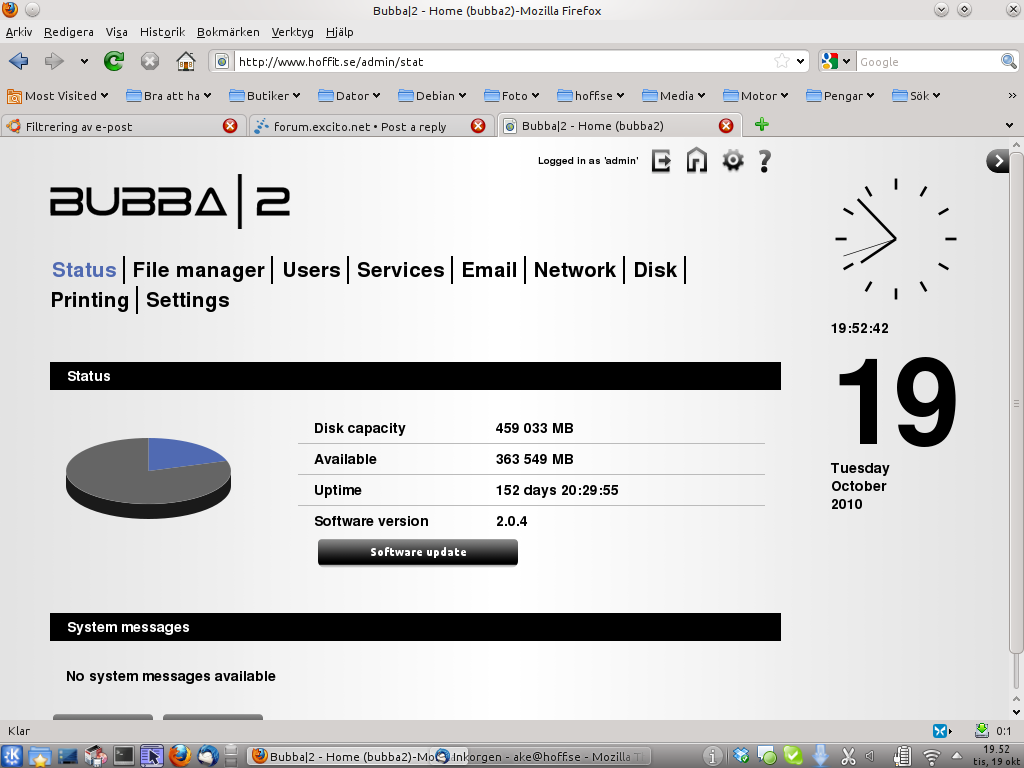Show more bookmarks with the overflow chevron
Image resolution: width=1024 pixels, height=768 pixels.
click(1012, 96)
